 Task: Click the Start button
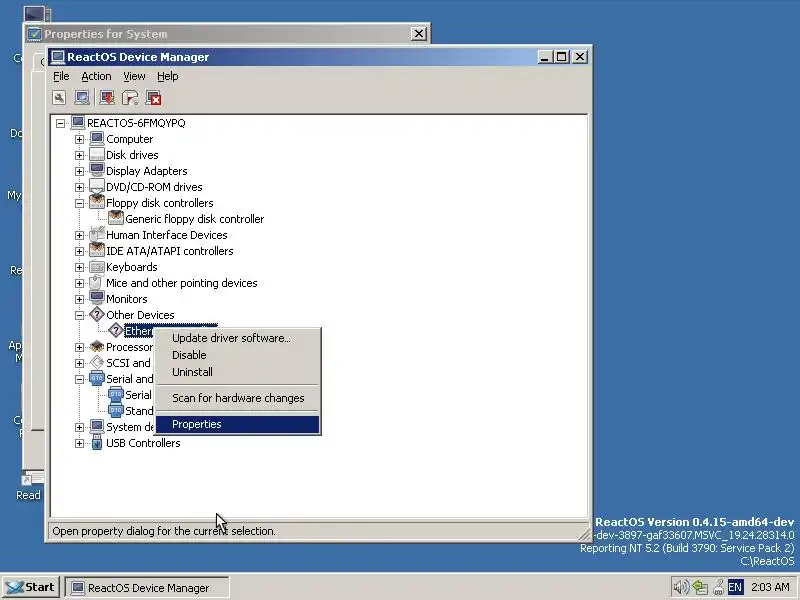[31, 587]
